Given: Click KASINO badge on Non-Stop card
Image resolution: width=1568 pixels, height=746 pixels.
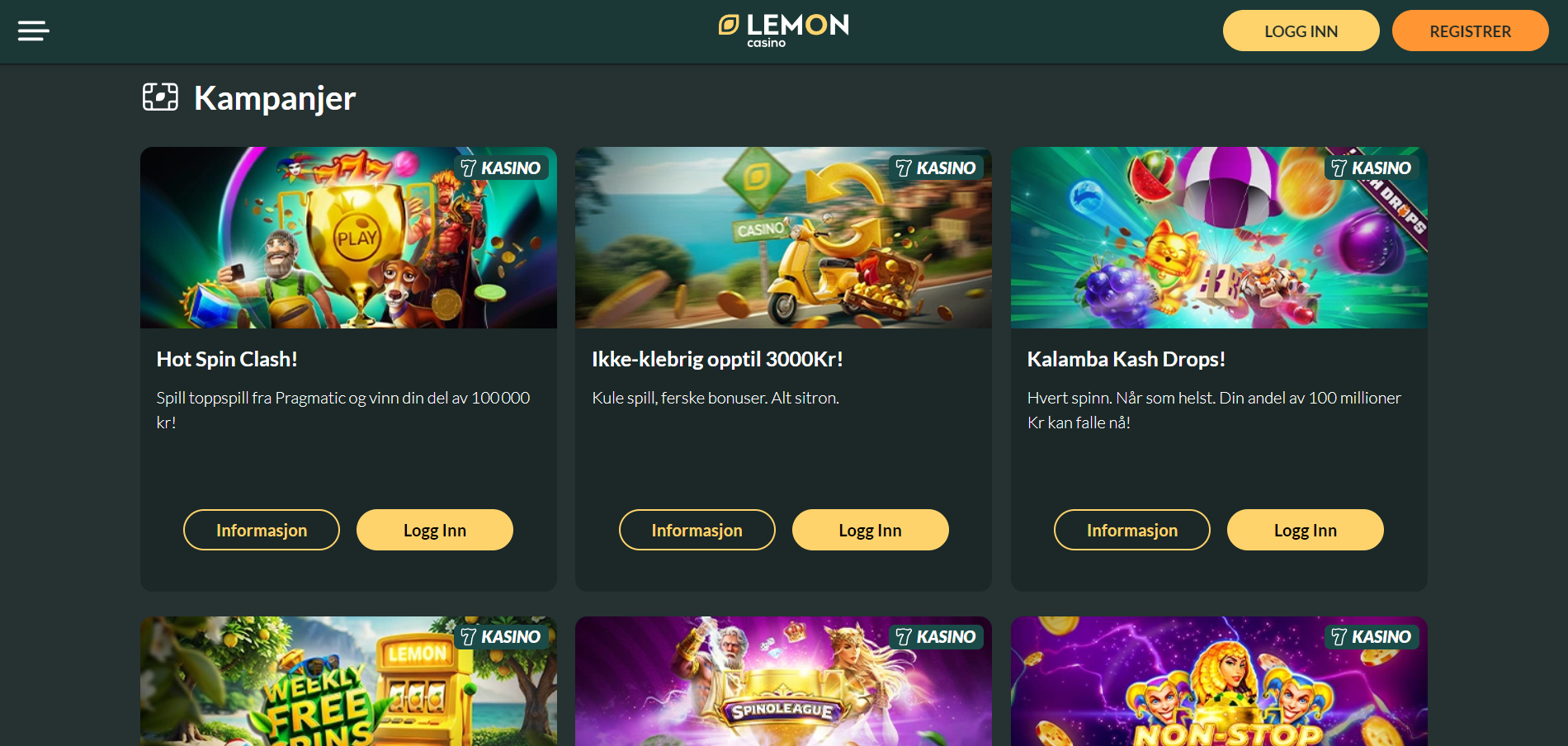Looking at the screenshot, I should pos(1372,637).
